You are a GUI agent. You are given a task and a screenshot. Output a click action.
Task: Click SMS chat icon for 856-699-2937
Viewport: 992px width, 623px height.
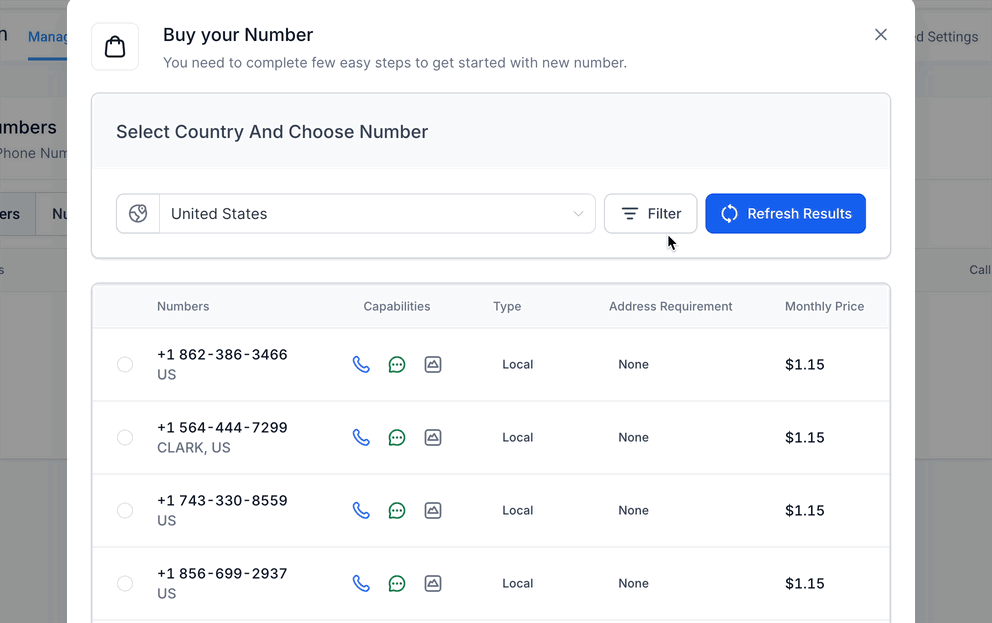[x=397, y=583]
